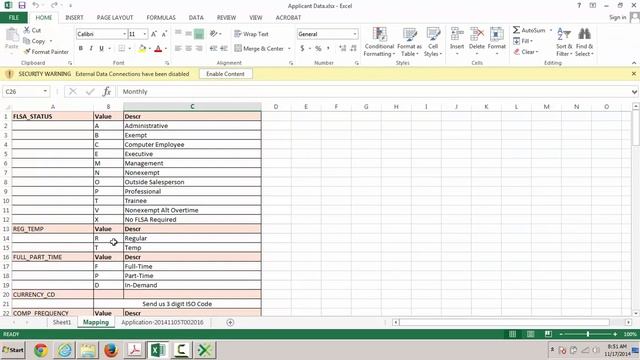Image resolution: width=640 pixels, height=360 pixels.
Task: Increase font size with large A icon
Action: [154, 34]
